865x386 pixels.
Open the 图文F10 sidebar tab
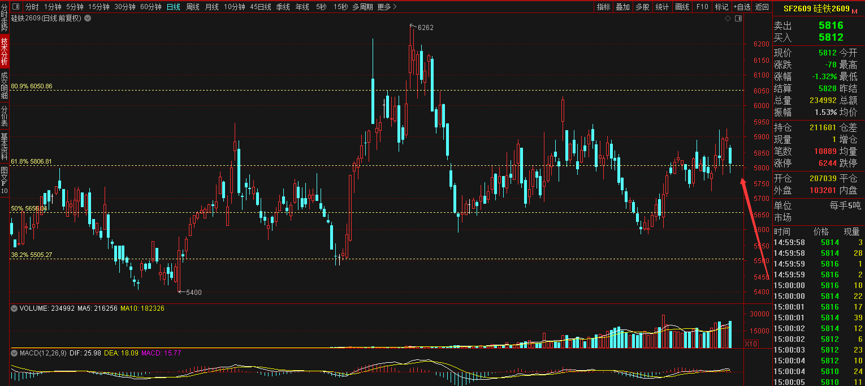pos(4,180)
